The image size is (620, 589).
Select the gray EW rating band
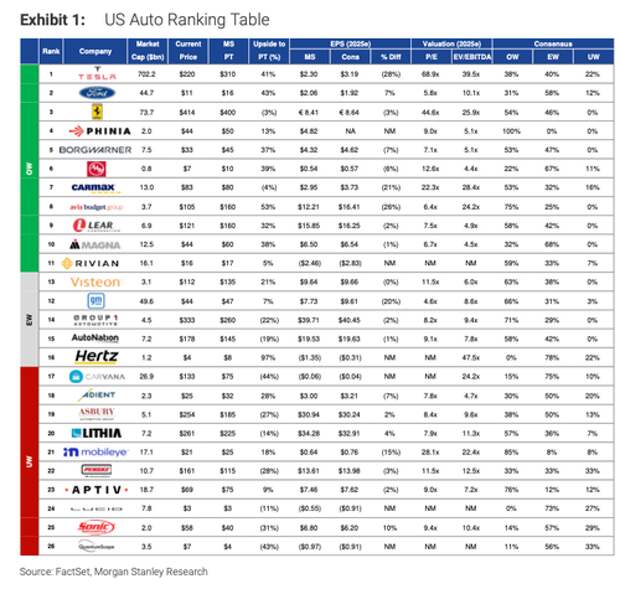click(x=29, y=319)
